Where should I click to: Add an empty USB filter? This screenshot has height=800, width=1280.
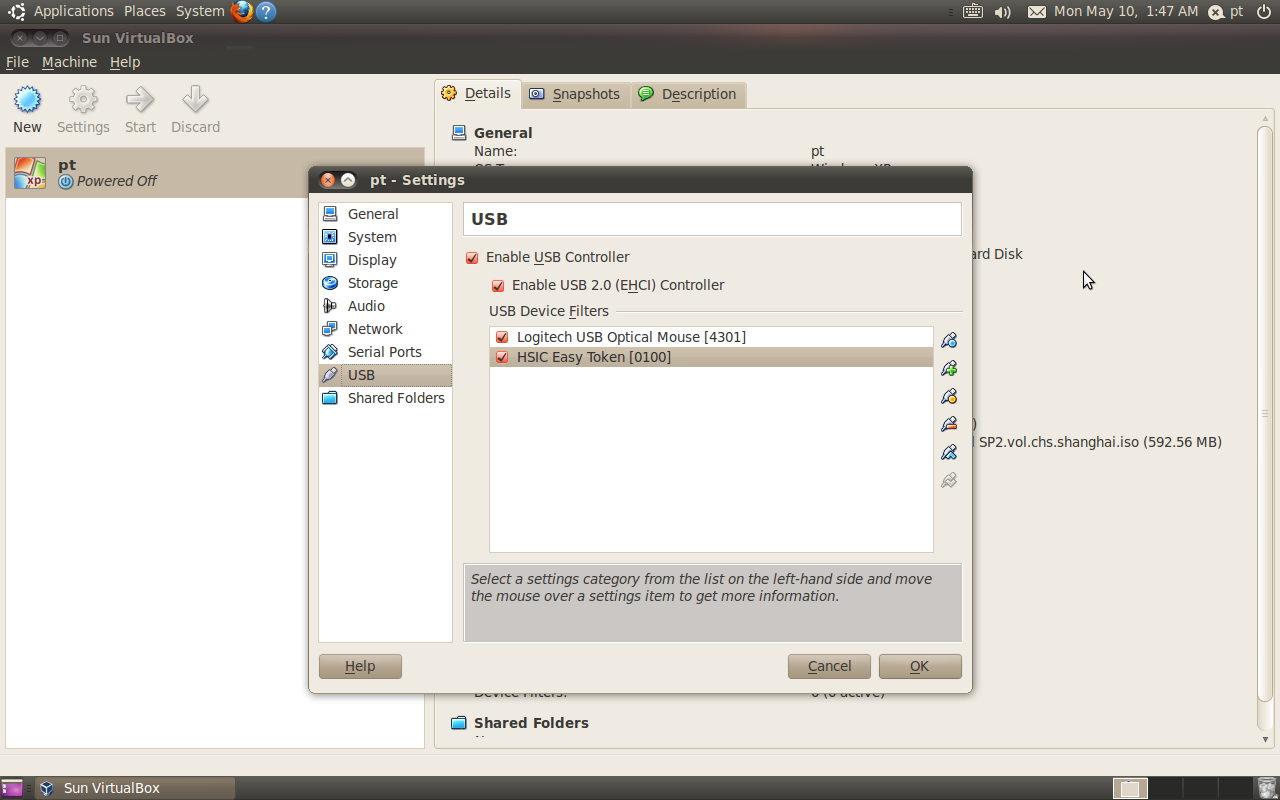pyautogui.click(x=949, y=340)
